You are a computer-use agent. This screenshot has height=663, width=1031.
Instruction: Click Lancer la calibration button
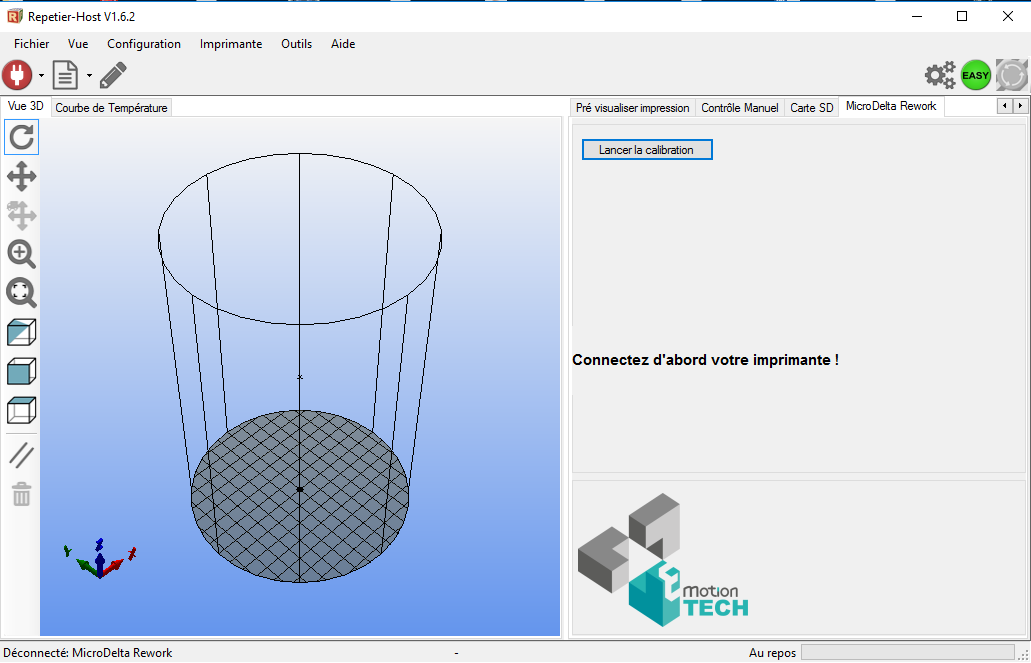pyautogui.click(x=647, y=150)
